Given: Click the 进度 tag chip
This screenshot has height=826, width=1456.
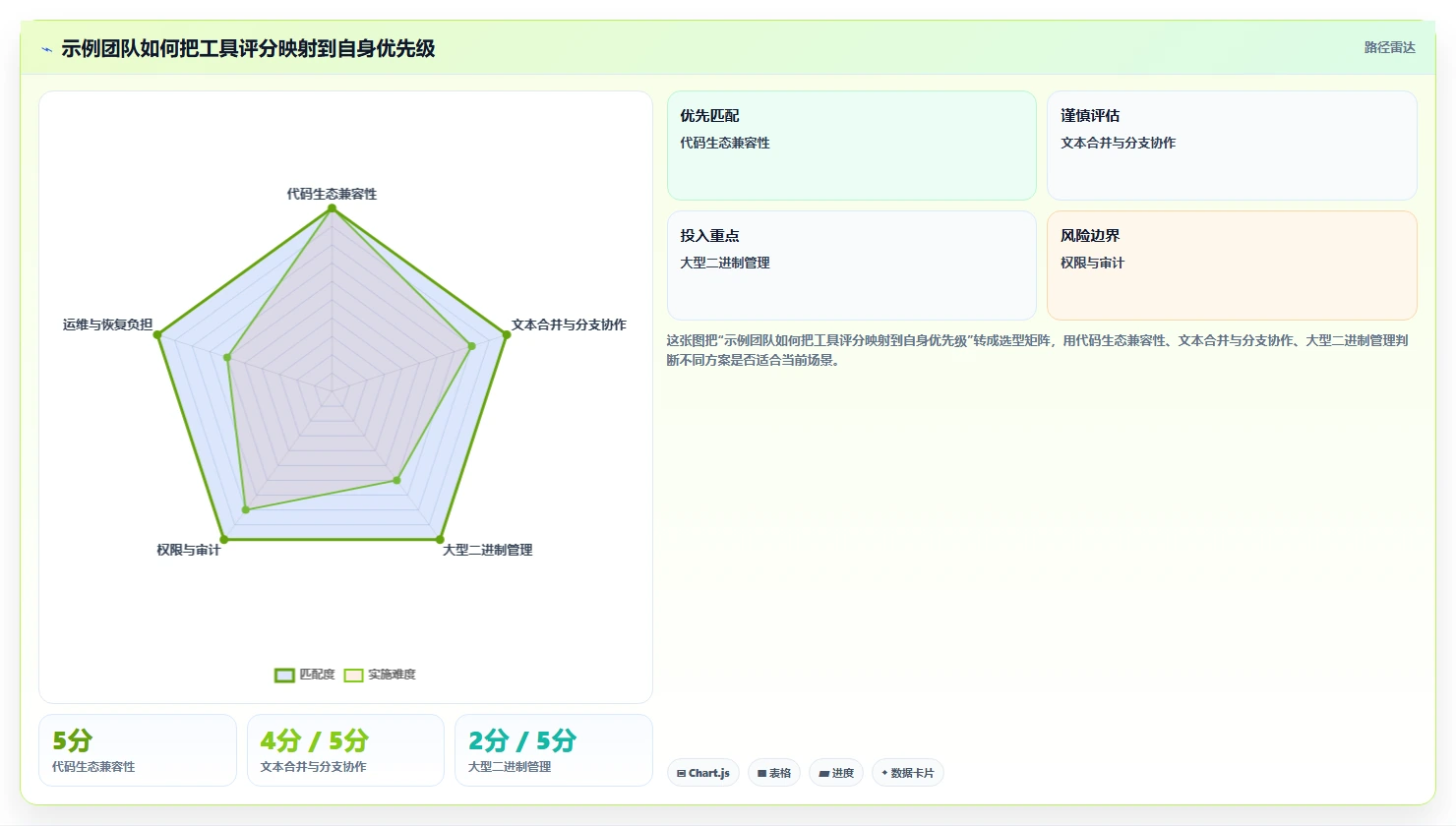Looking at the screenshot, I should point(836,773).
